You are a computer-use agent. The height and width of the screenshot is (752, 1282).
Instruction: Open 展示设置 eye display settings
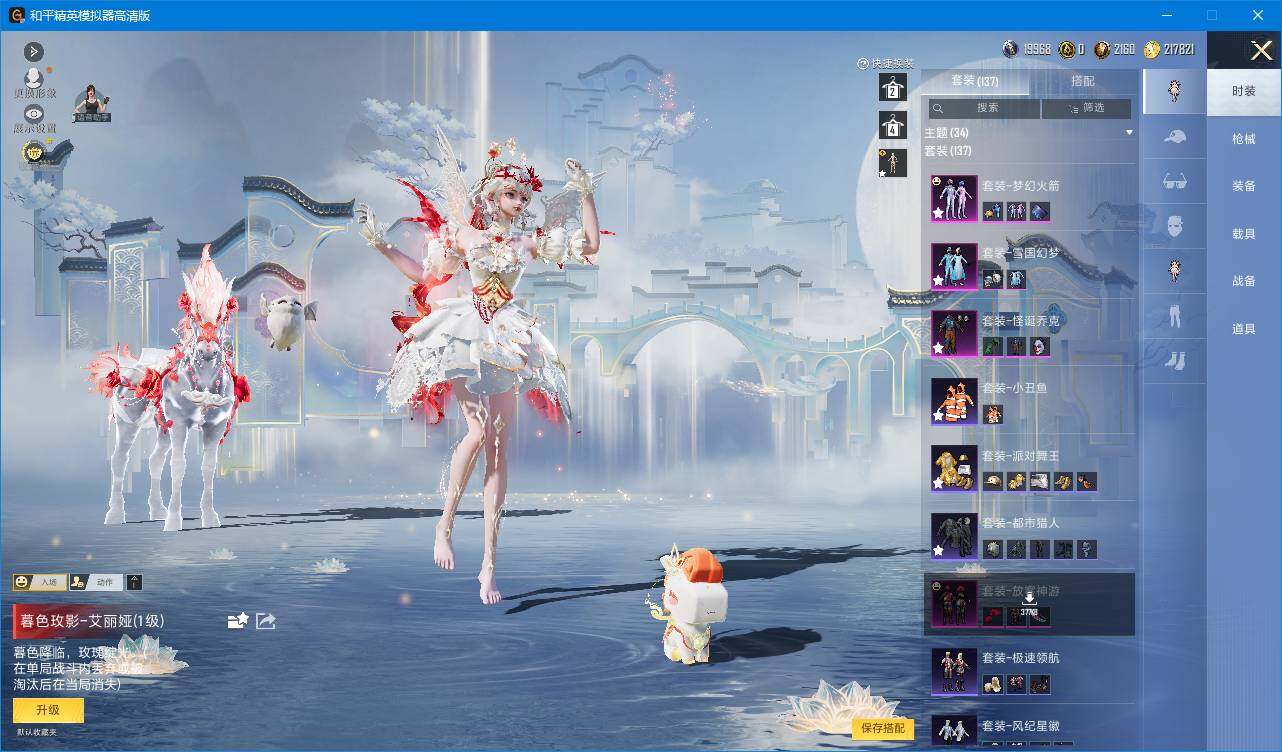tap(34, 115)
